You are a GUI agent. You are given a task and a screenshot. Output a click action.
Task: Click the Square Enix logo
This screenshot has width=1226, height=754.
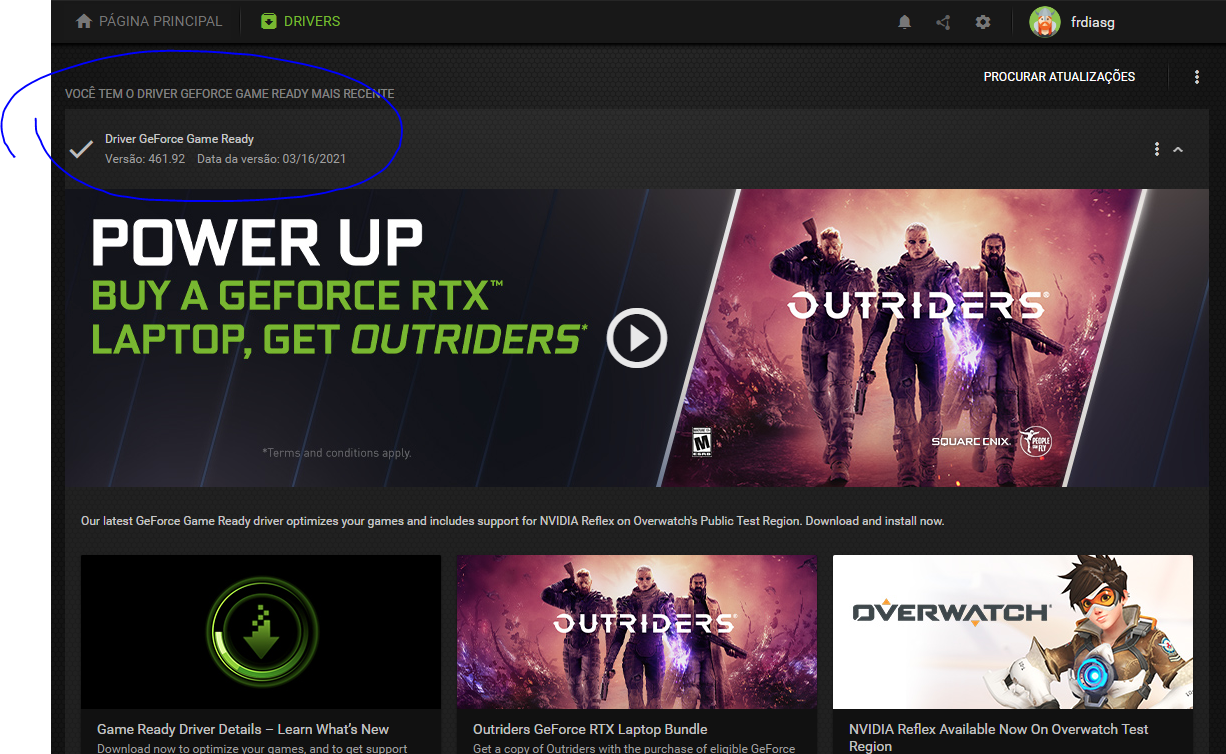click(972, 441)
